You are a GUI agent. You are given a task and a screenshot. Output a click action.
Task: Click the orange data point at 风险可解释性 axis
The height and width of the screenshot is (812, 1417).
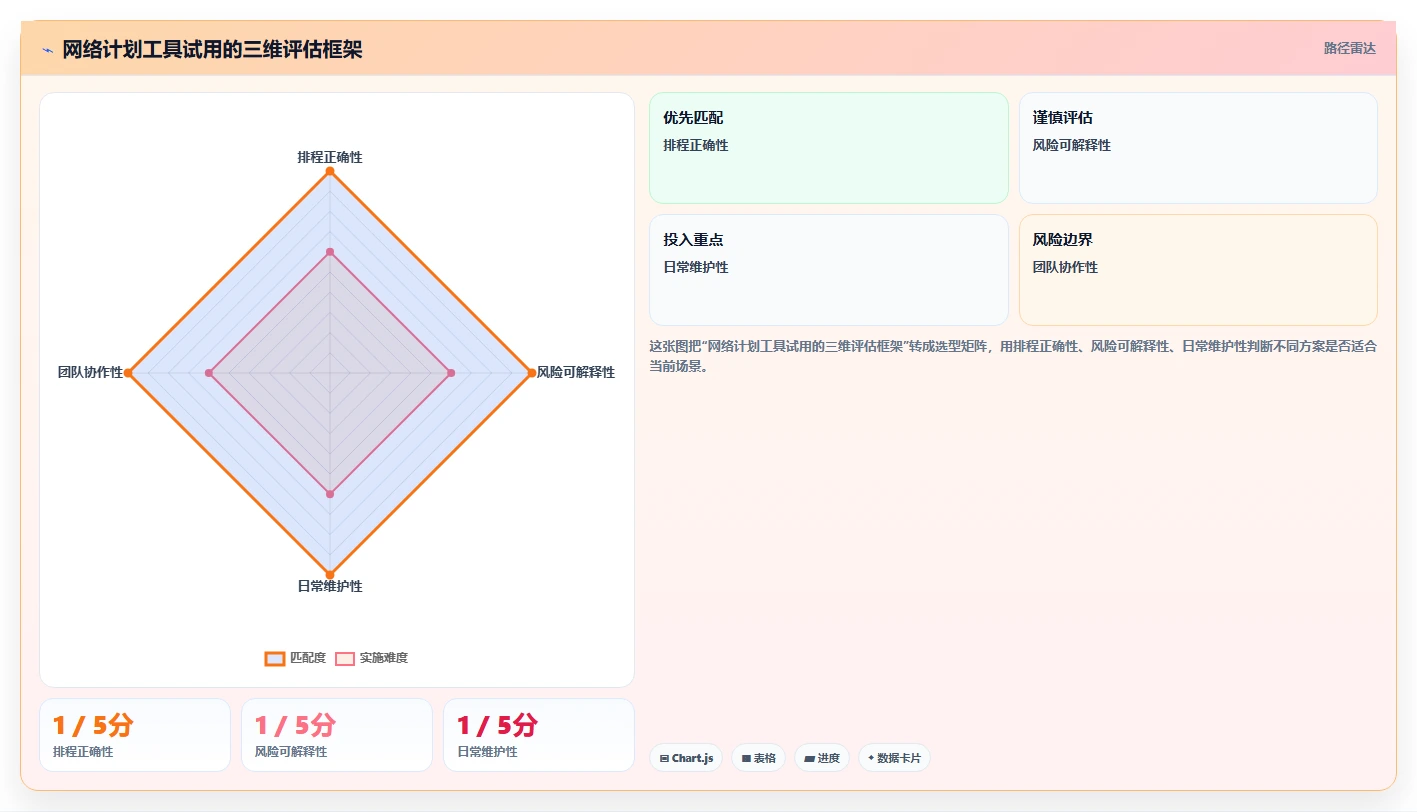(x=531, y=373)
